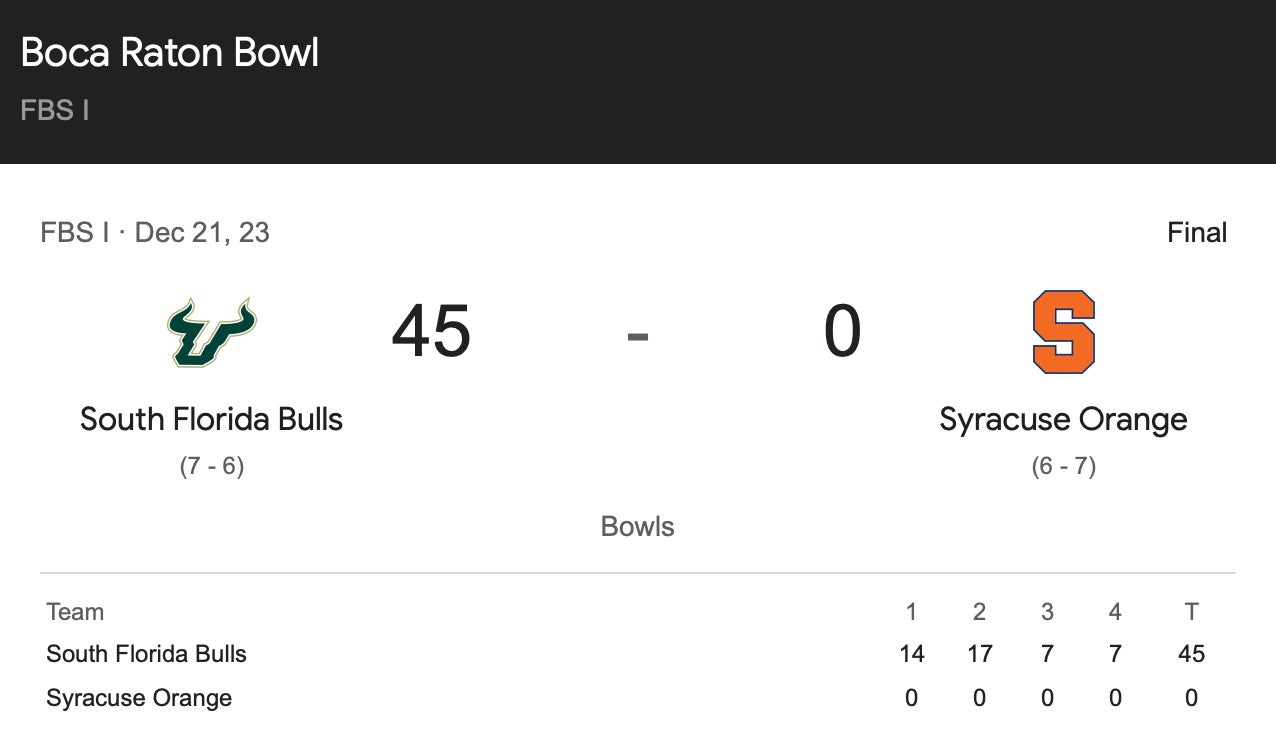Open the South Florida Bulls team name link
This screenshot has height=746, width=1276.
click(211, 419)
